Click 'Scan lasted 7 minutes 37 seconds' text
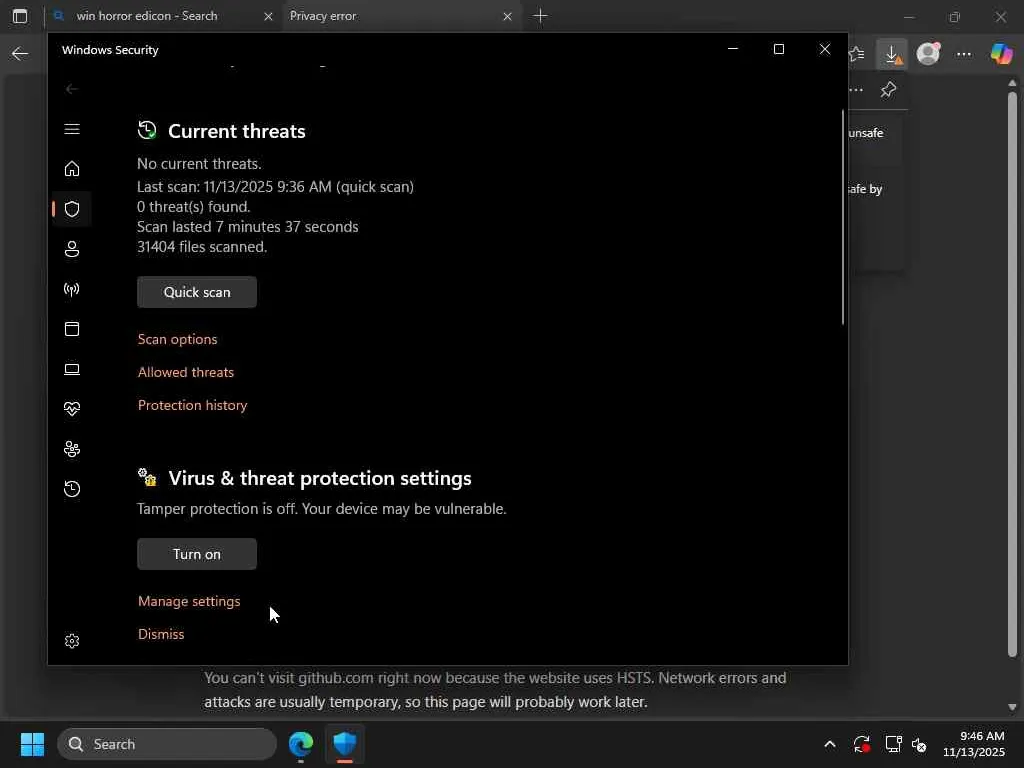 coord(248,227)
